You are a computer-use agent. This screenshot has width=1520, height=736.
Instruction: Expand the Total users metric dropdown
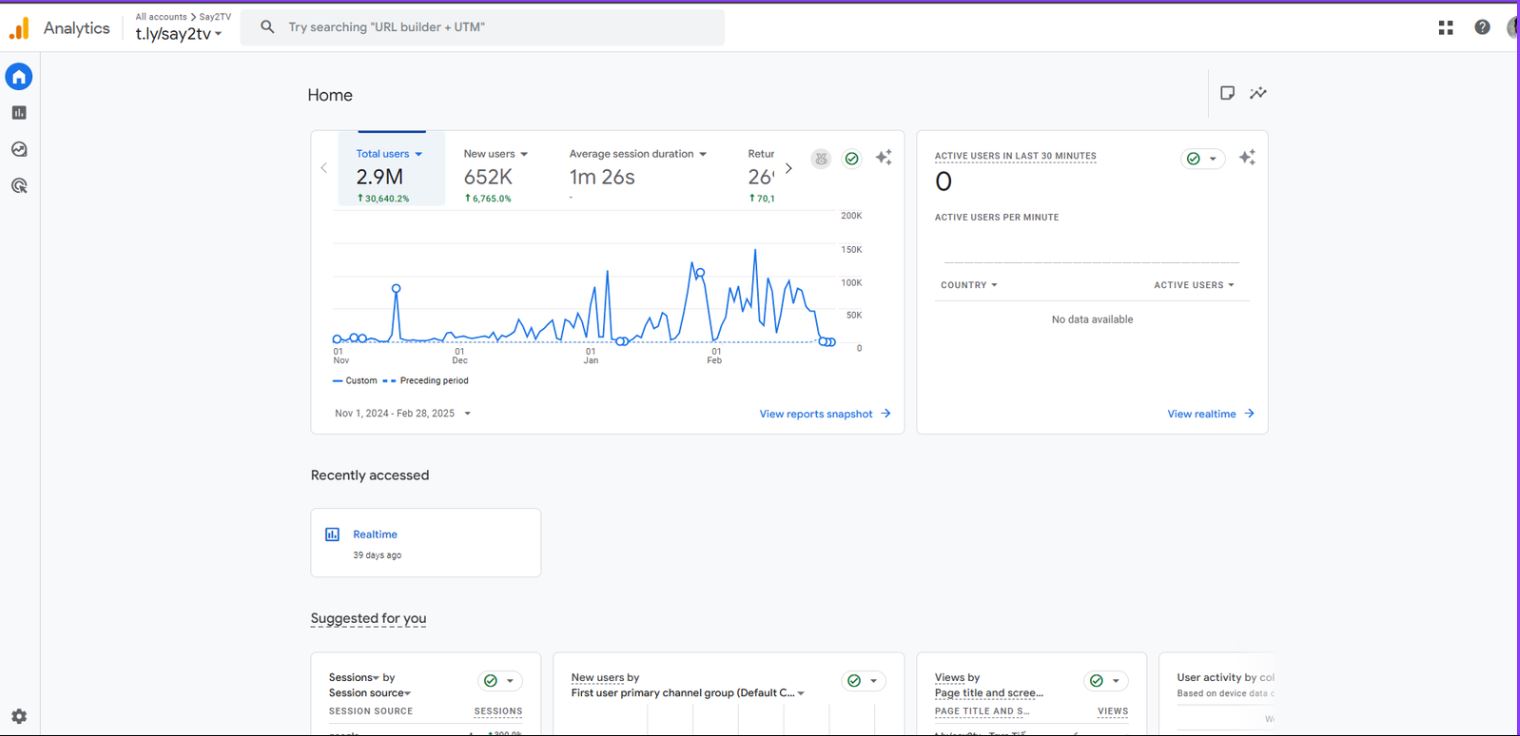[x=390, y=154]
